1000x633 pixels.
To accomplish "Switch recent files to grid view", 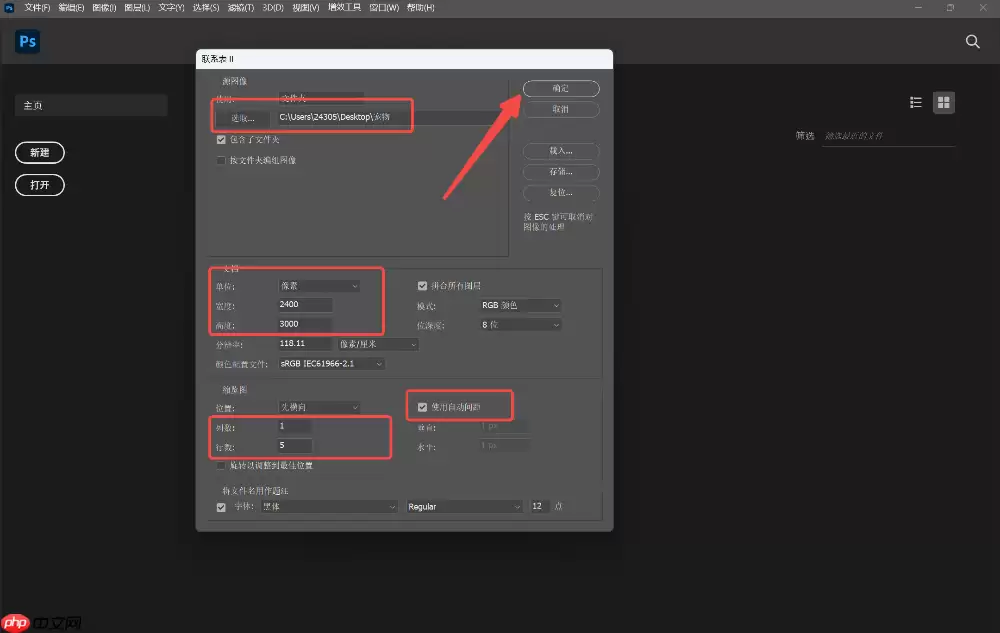I will [943, 101].
